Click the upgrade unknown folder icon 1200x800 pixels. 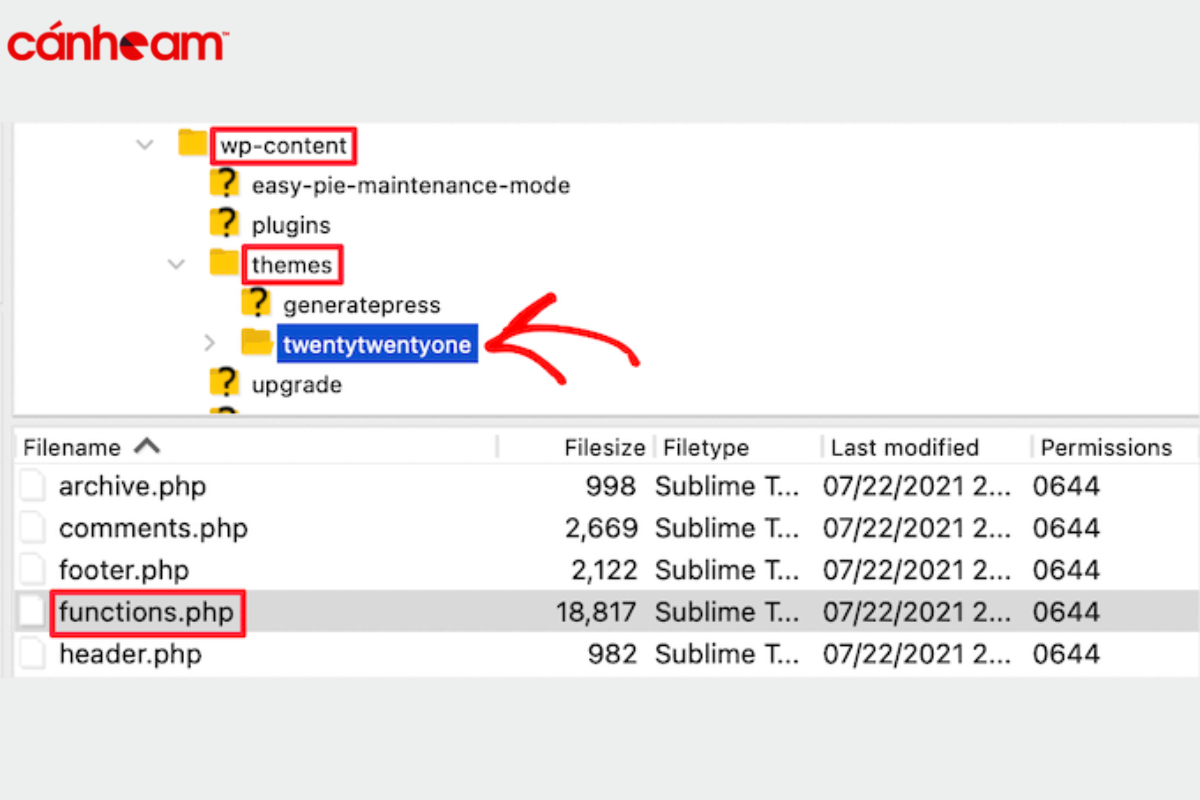click(225, 383)
